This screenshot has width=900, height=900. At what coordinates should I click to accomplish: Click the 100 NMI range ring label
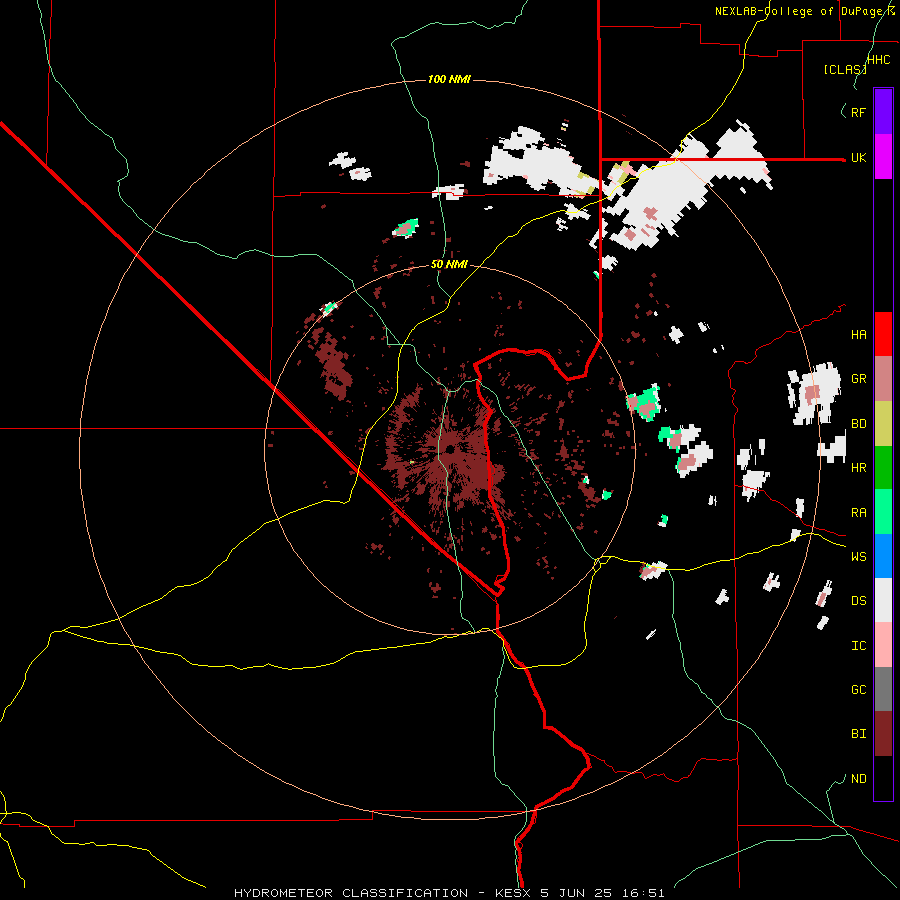pyautogui.click(x=449, y=79)
